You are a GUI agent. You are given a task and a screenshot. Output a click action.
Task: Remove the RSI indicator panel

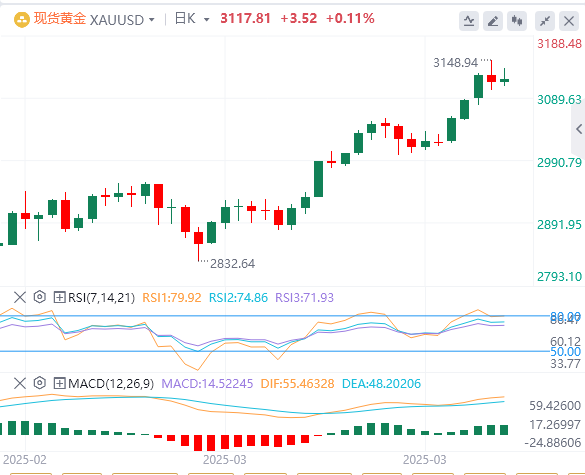coord(20,297)
